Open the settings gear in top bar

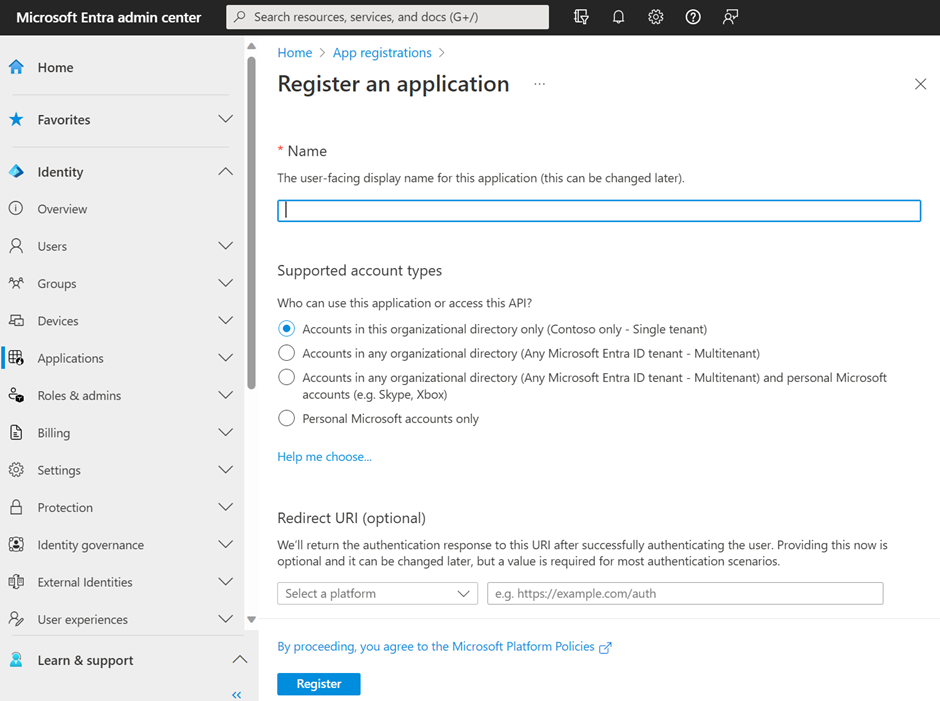click(655, 17)
